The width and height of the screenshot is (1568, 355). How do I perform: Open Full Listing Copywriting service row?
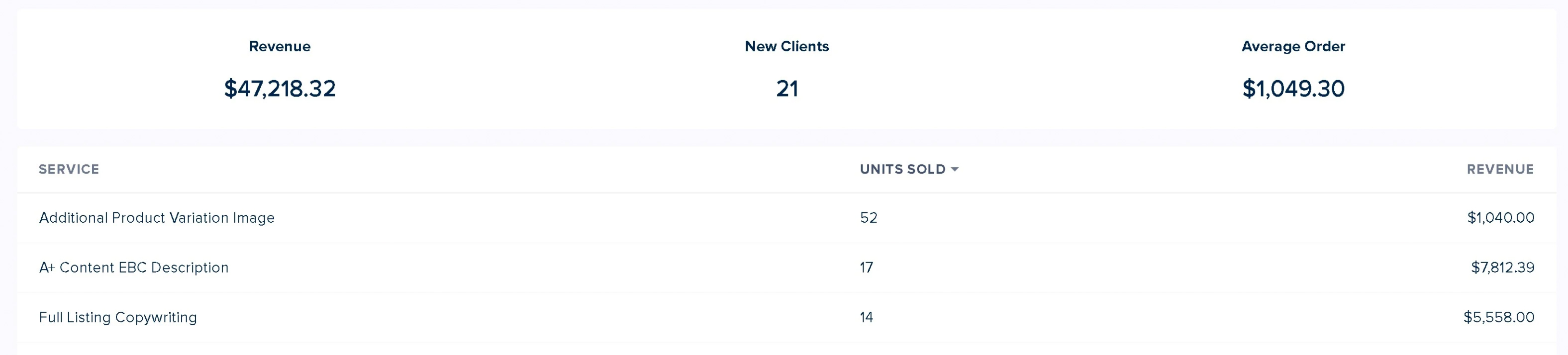pyautogui.click(x=786, y=317)
